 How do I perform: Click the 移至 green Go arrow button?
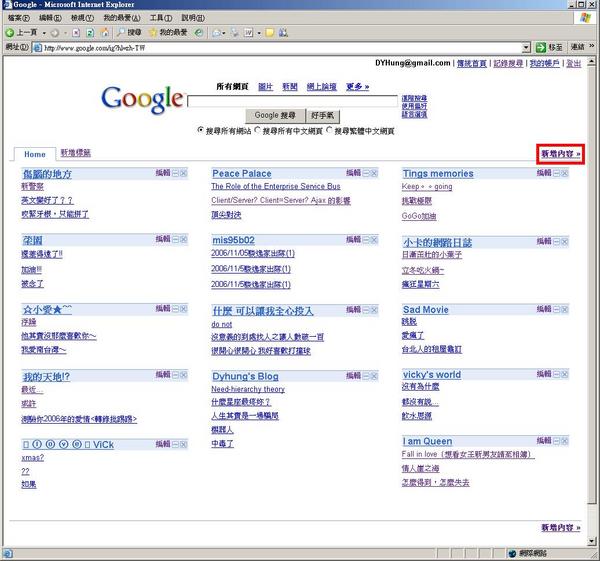[x=549, y=47]
